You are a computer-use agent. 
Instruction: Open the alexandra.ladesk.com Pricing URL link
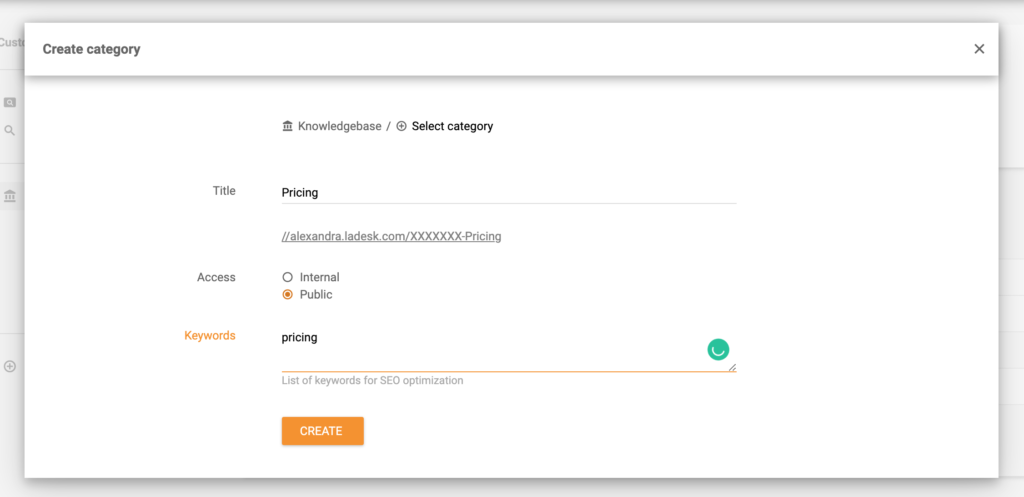click(392, 237)
